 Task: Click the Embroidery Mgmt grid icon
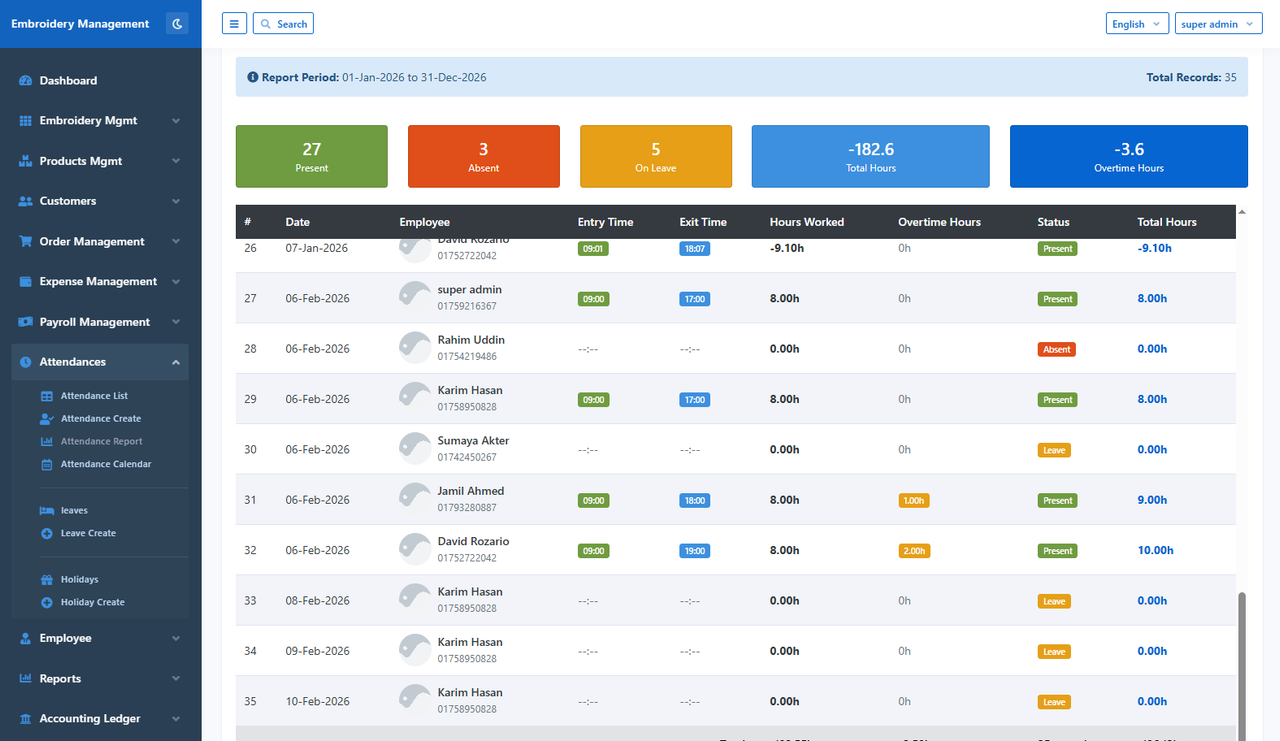point(26,121)
